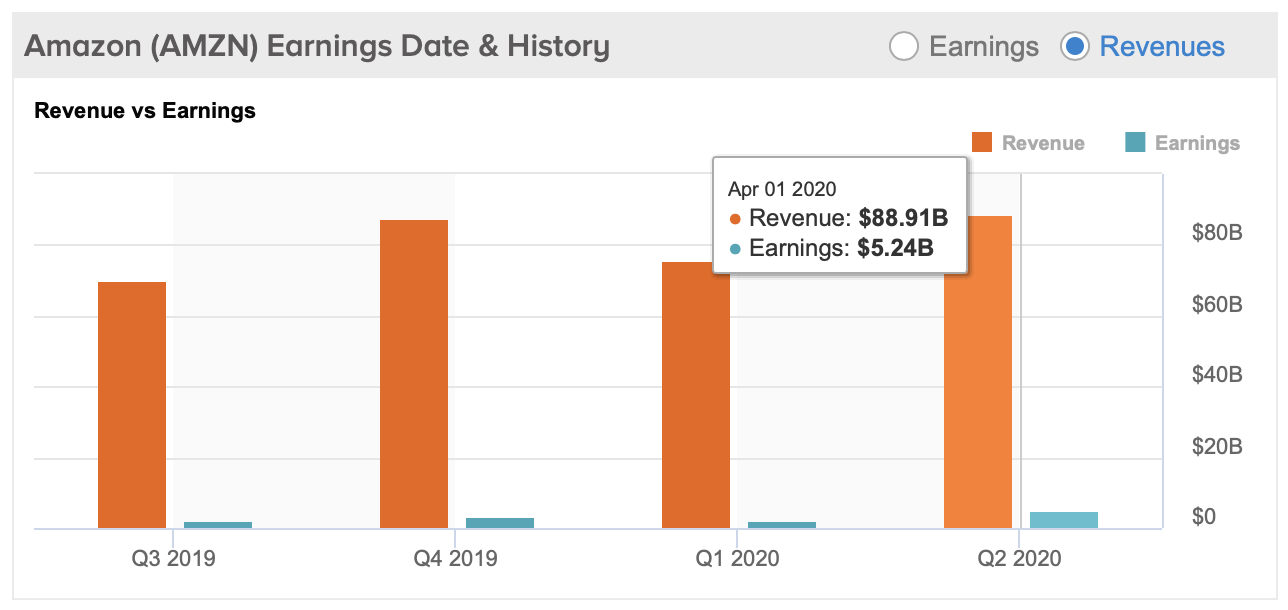Click the Q3 2019 axis label
The height and width of the screenshot is (610, 1288).
tap(174, 558)
